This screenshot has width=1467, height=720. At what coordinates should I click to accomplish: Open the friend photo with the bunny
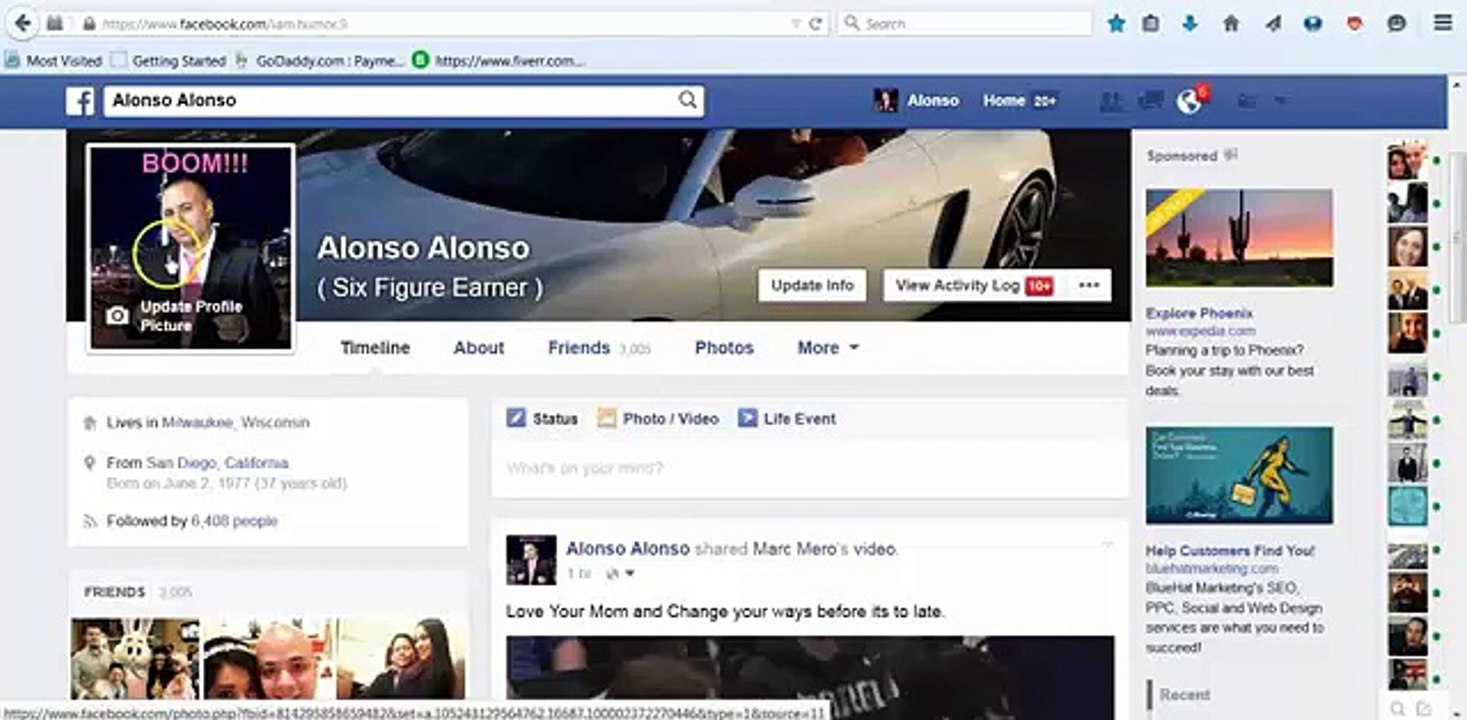(x=134, y=659)
